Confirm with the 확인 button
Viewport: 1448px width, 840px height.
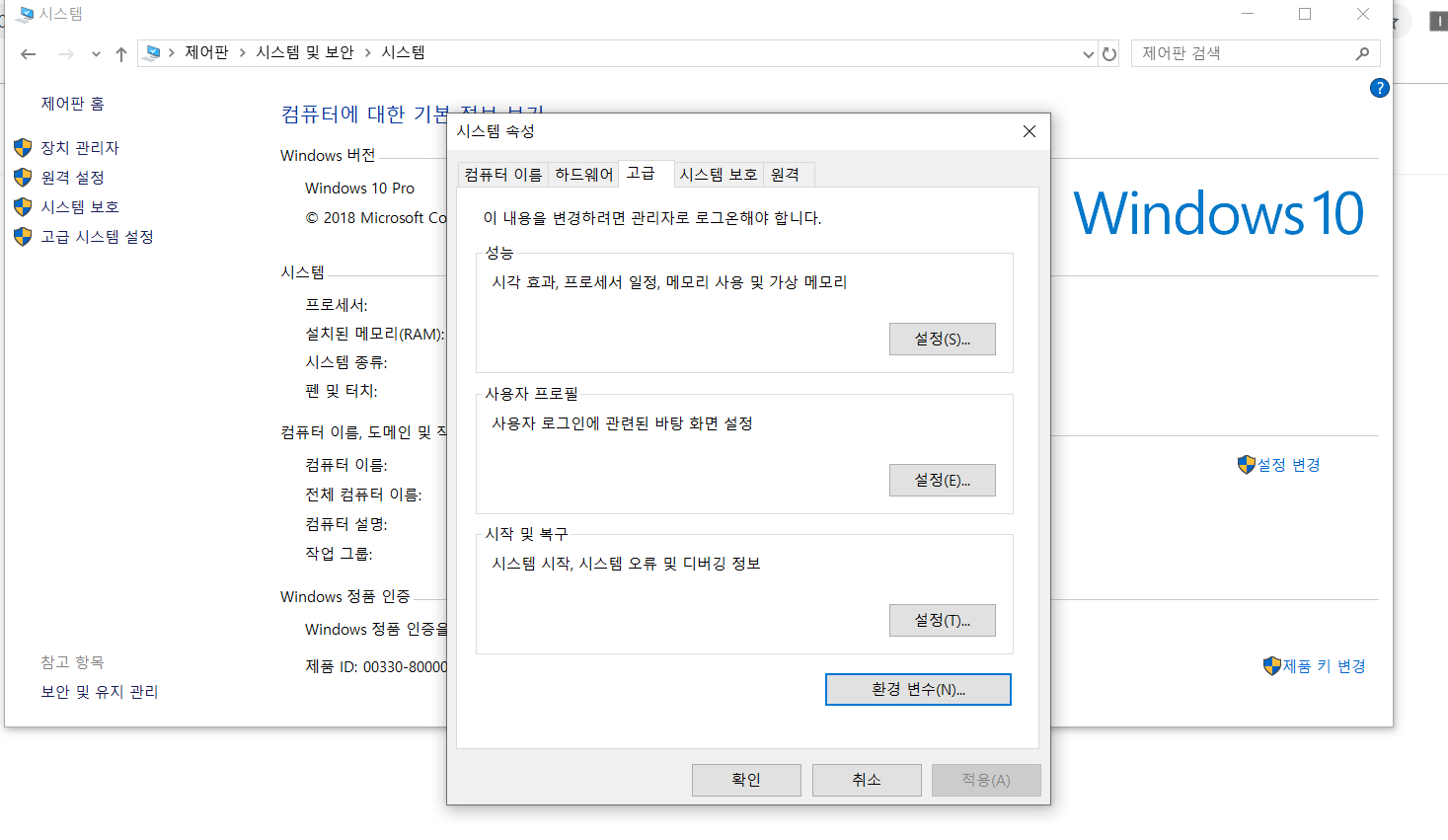[746, 780]
